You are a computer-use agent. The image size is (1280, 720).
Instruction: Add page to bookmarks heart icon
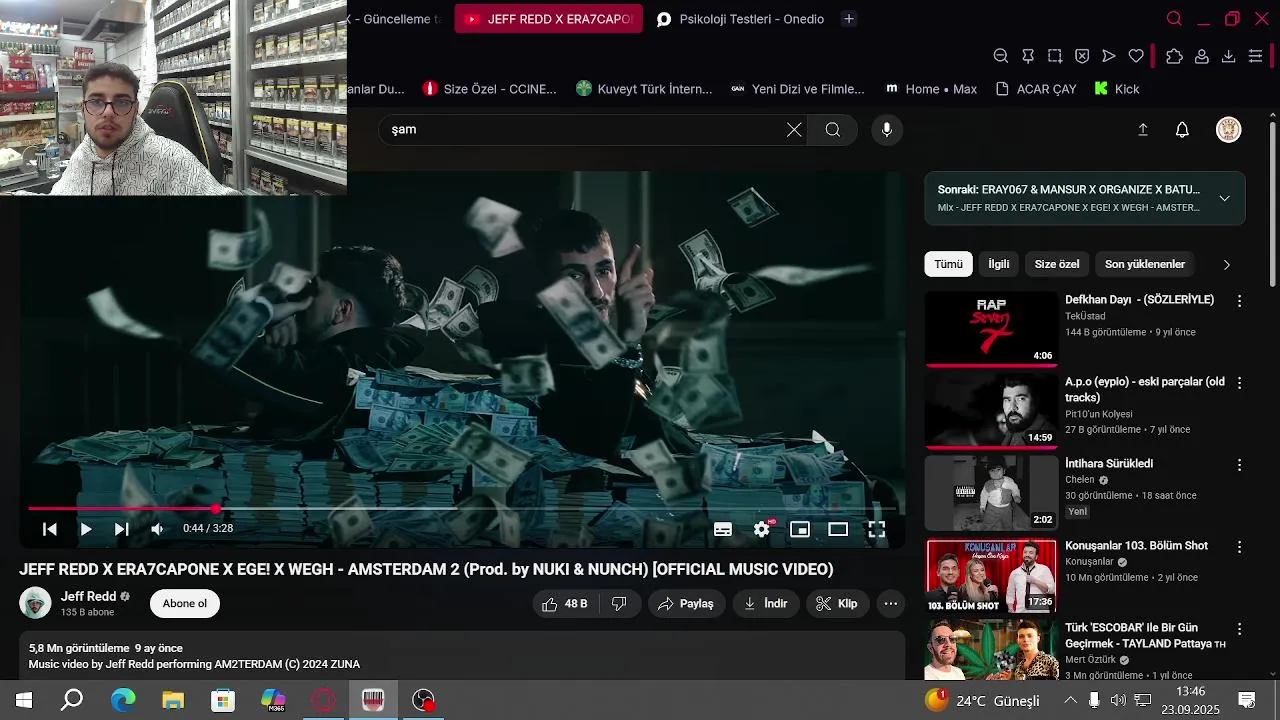1136,56
